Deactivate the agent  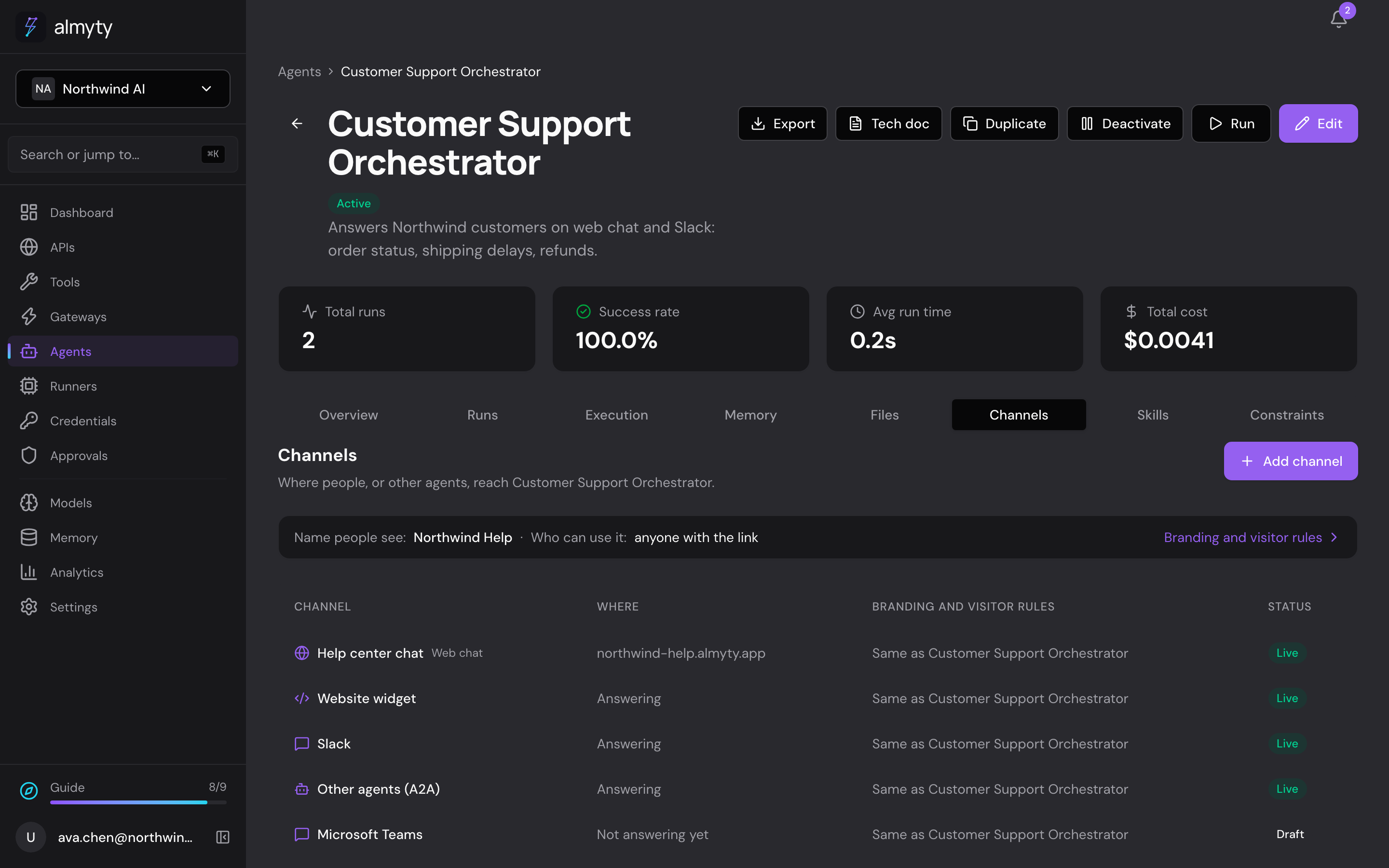click(1125, 123)
